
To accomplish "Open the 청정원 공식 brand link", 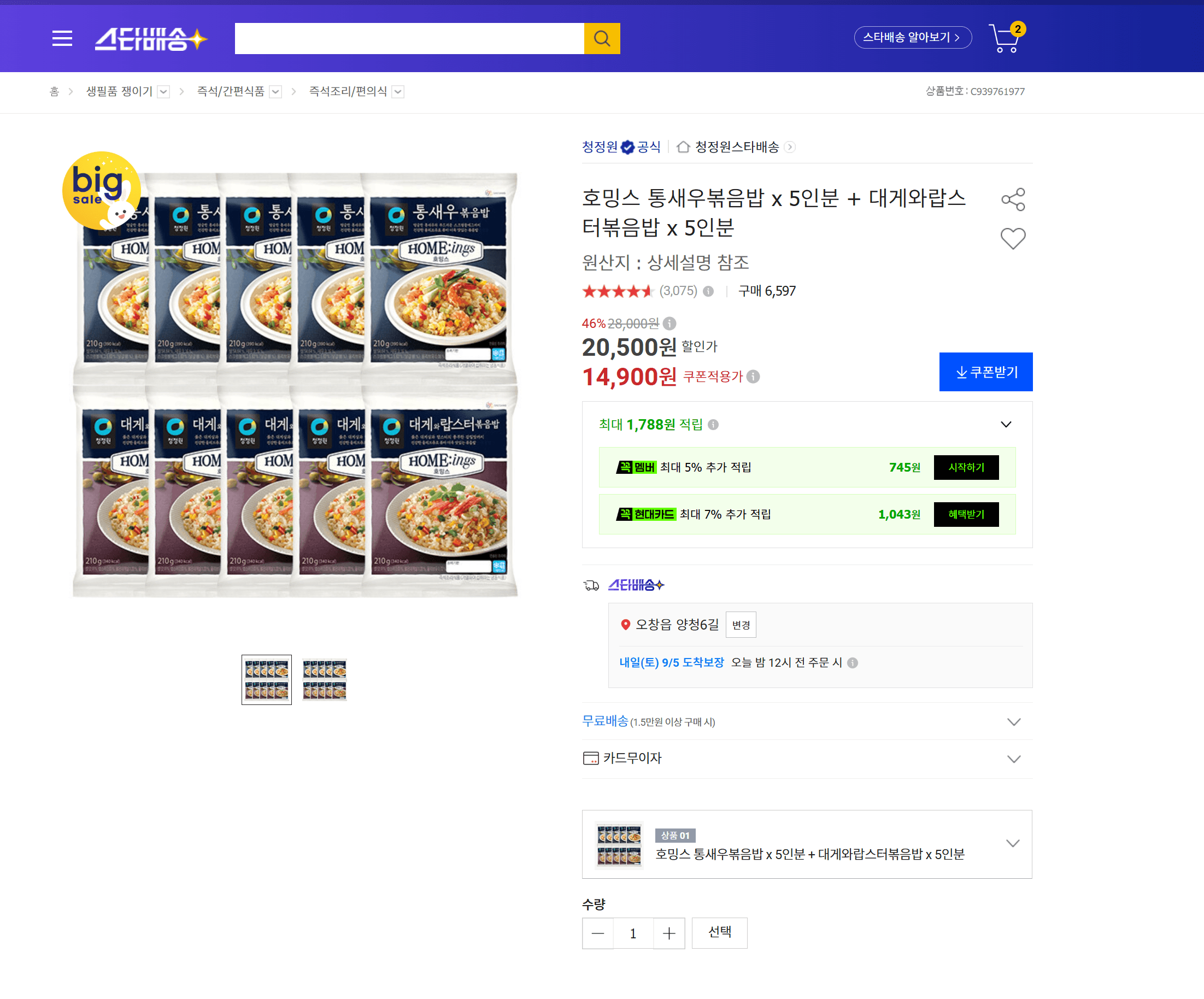I will coord(621,148).
